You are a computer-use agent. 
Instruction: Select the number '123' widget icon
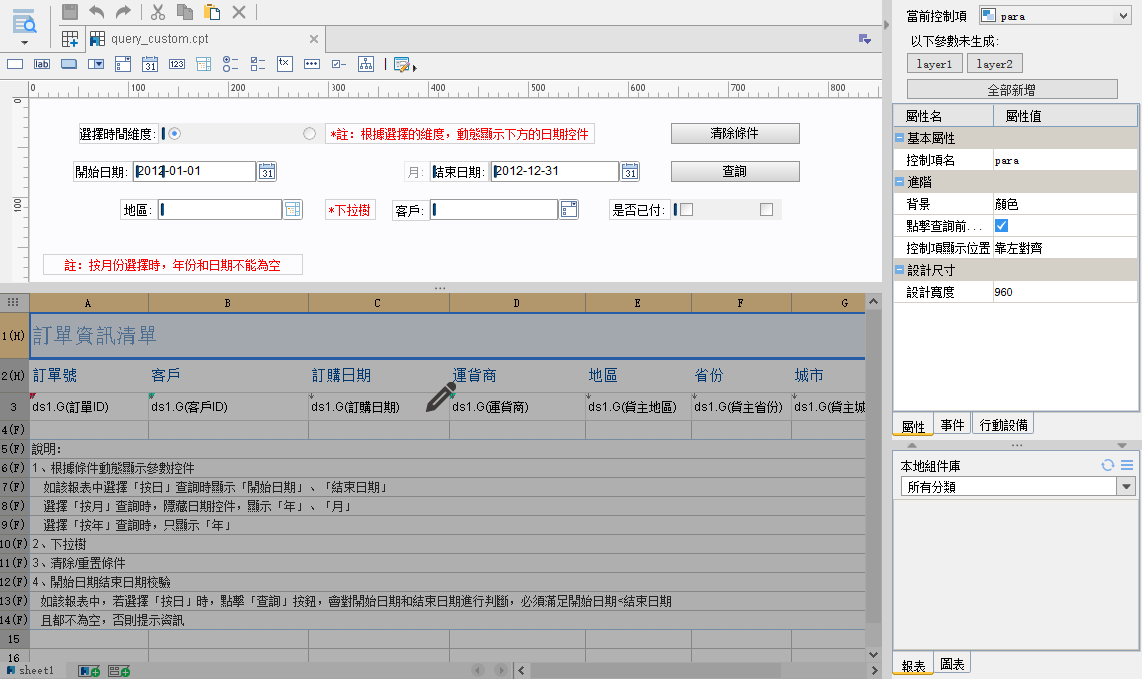[177, 64]
